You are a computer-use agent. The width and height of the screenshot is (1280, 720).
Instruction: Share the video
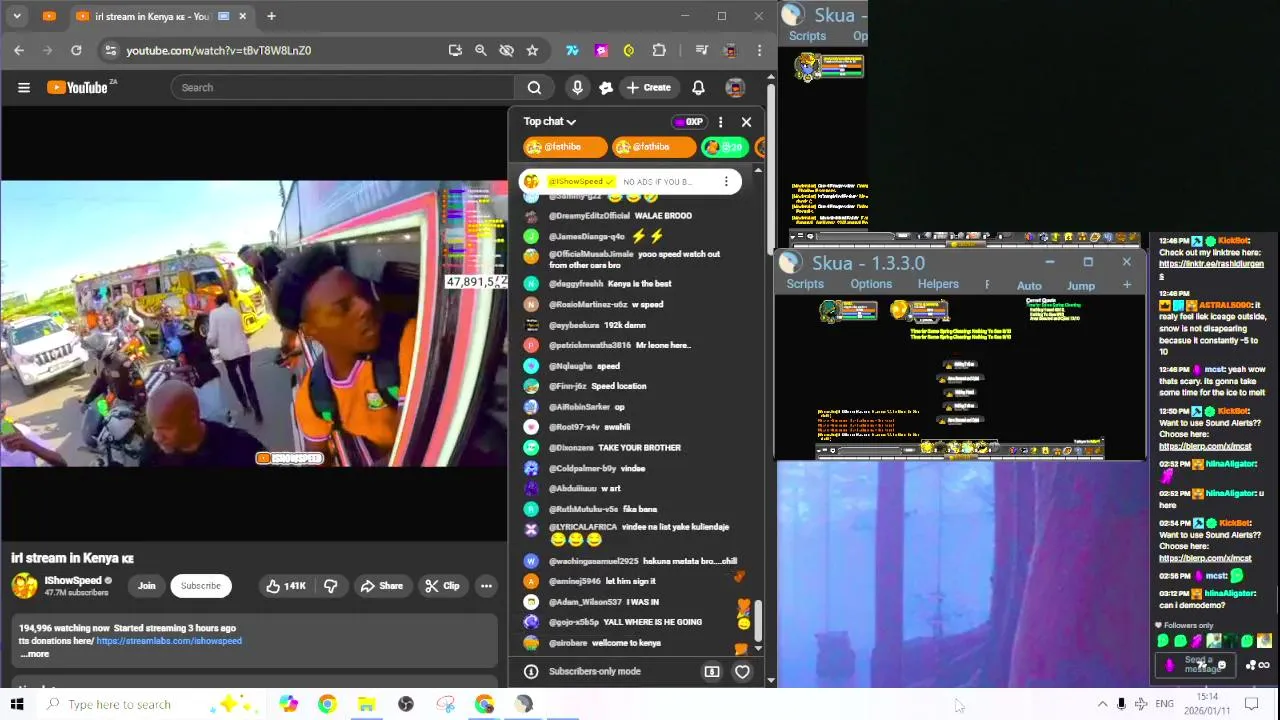382,586
